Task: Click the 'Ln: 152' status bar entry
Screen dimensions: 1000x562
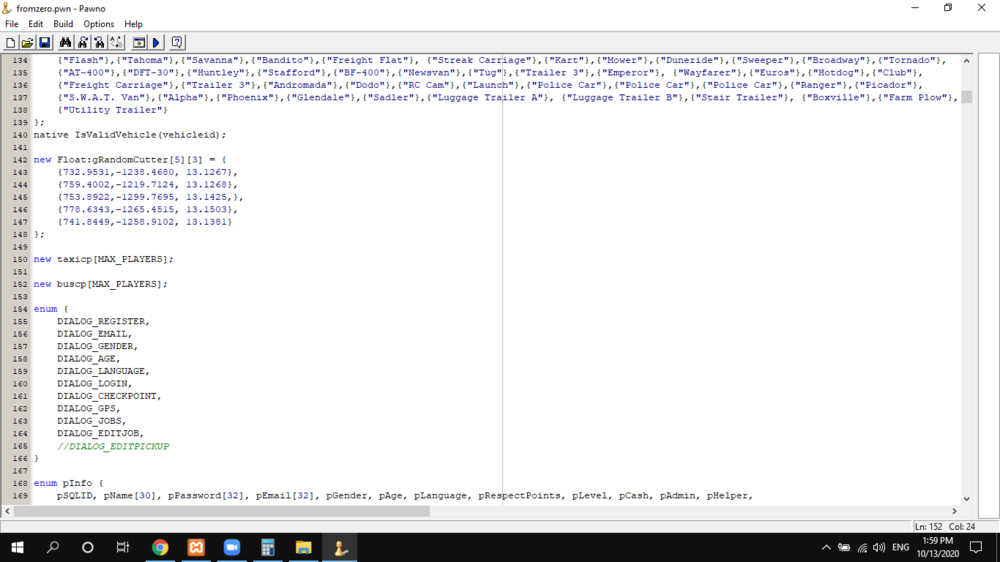Action: [928, 527]
